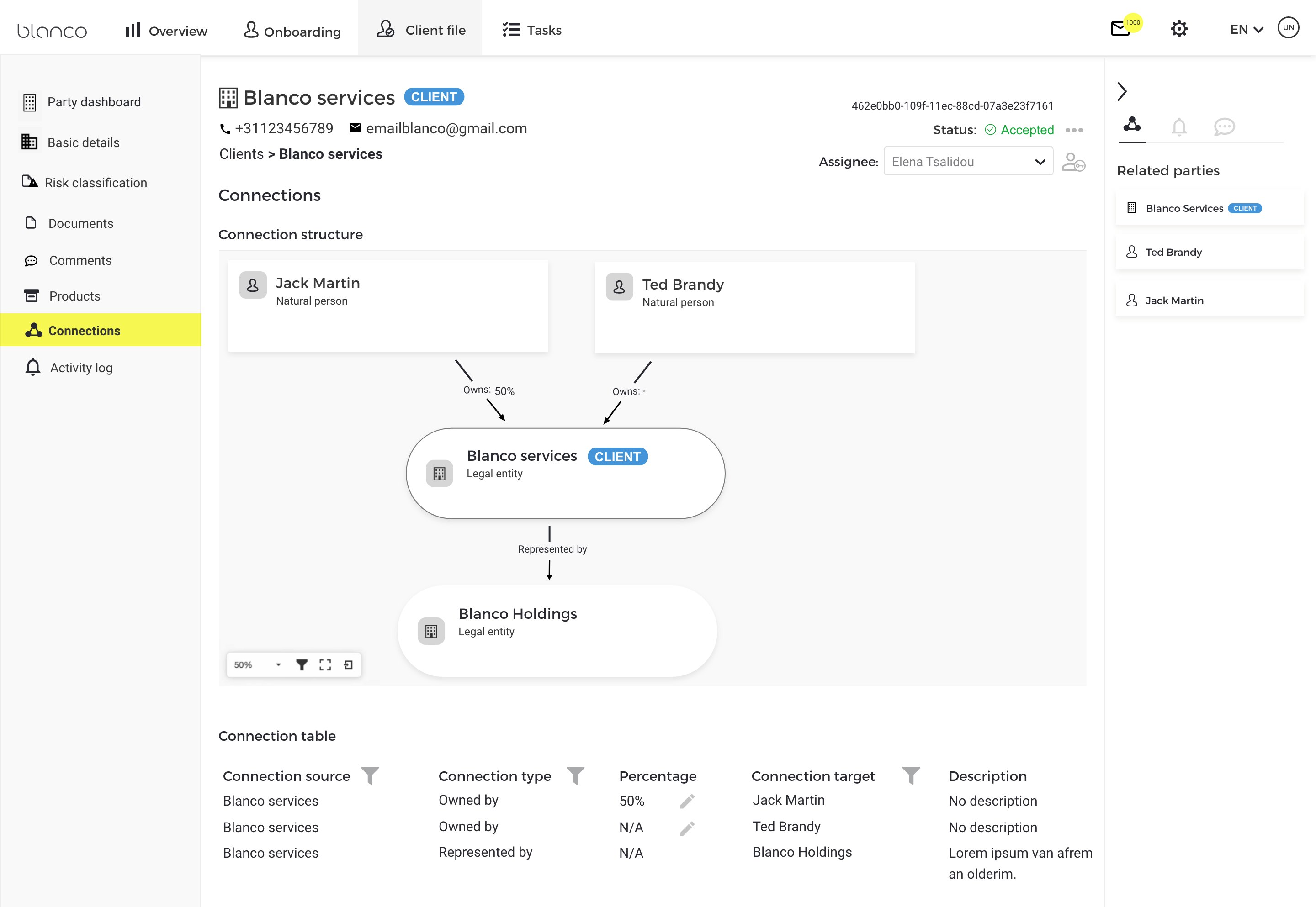Viewport: 1316px width, 907px height.
Task: Switch to the Tasks tab
Action: tap(531, 30)
